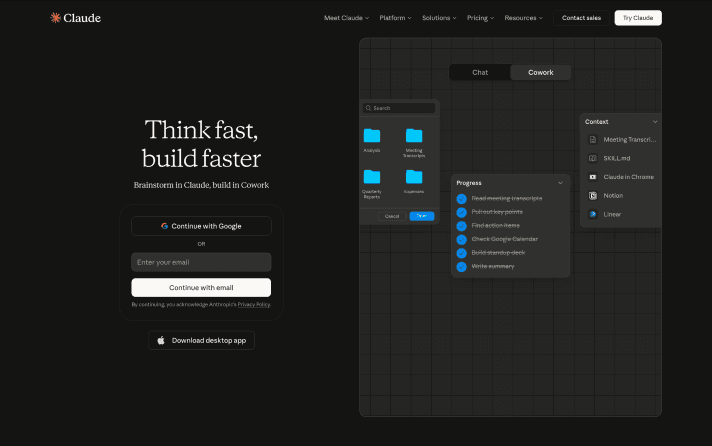Image resolution: width=712 pixels, height=446 pixels.
Task: Click Cancel in the file picker
Action: click(x=392, y=216)
